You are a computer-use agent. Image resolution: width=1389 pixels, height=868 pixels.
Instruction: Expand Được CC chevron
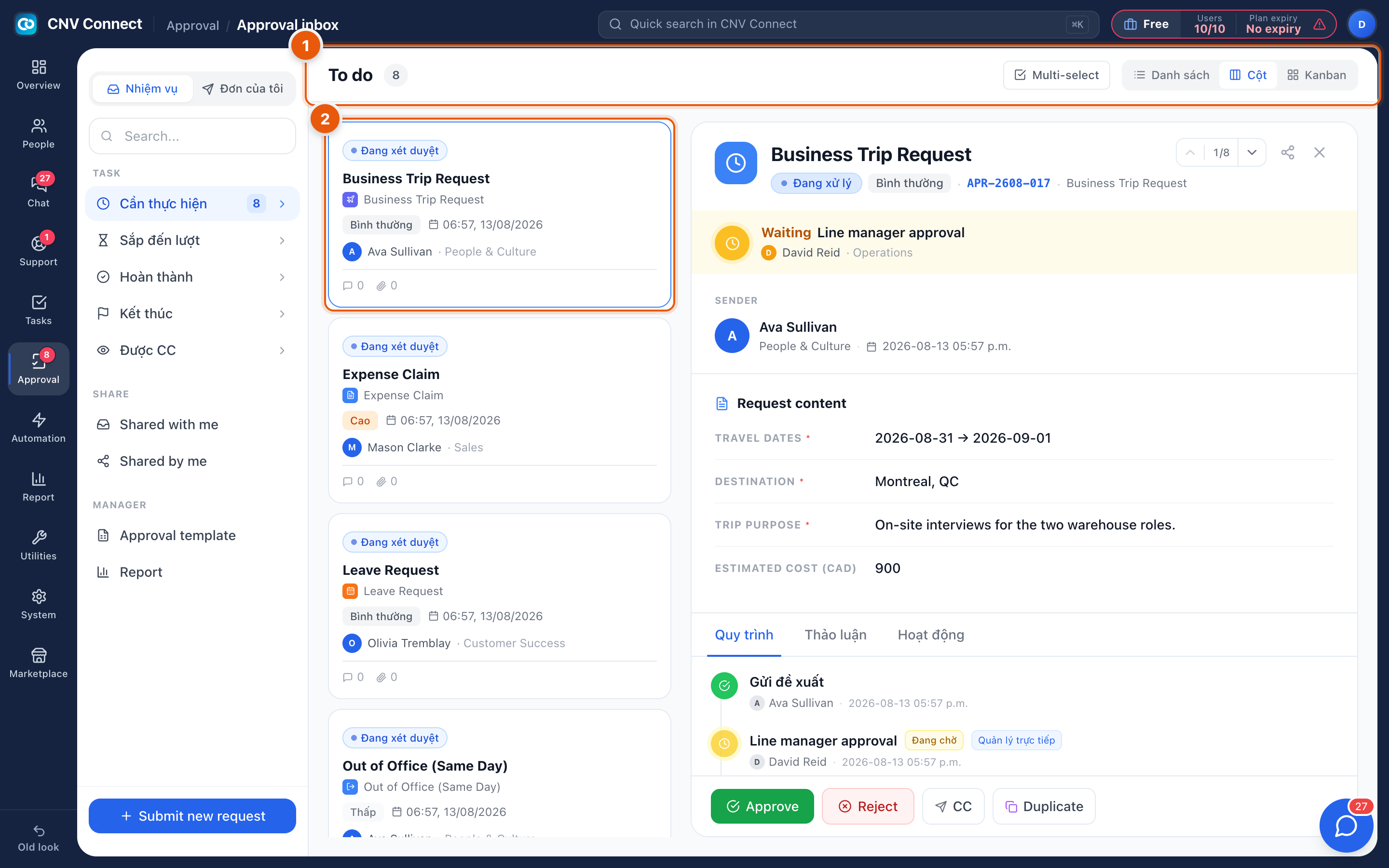click(x=282, y=351)
